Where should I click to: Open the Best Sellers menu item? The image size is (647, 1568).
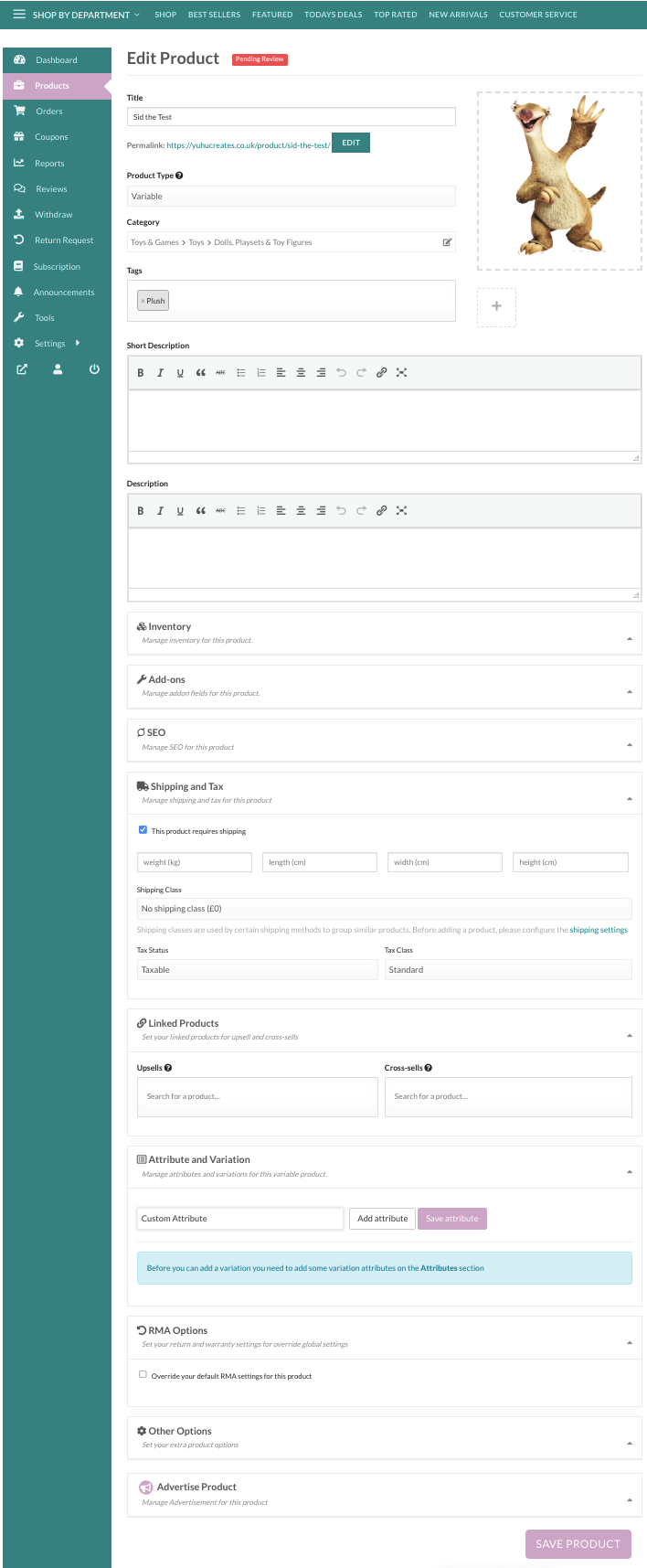[x=214, y=15]
